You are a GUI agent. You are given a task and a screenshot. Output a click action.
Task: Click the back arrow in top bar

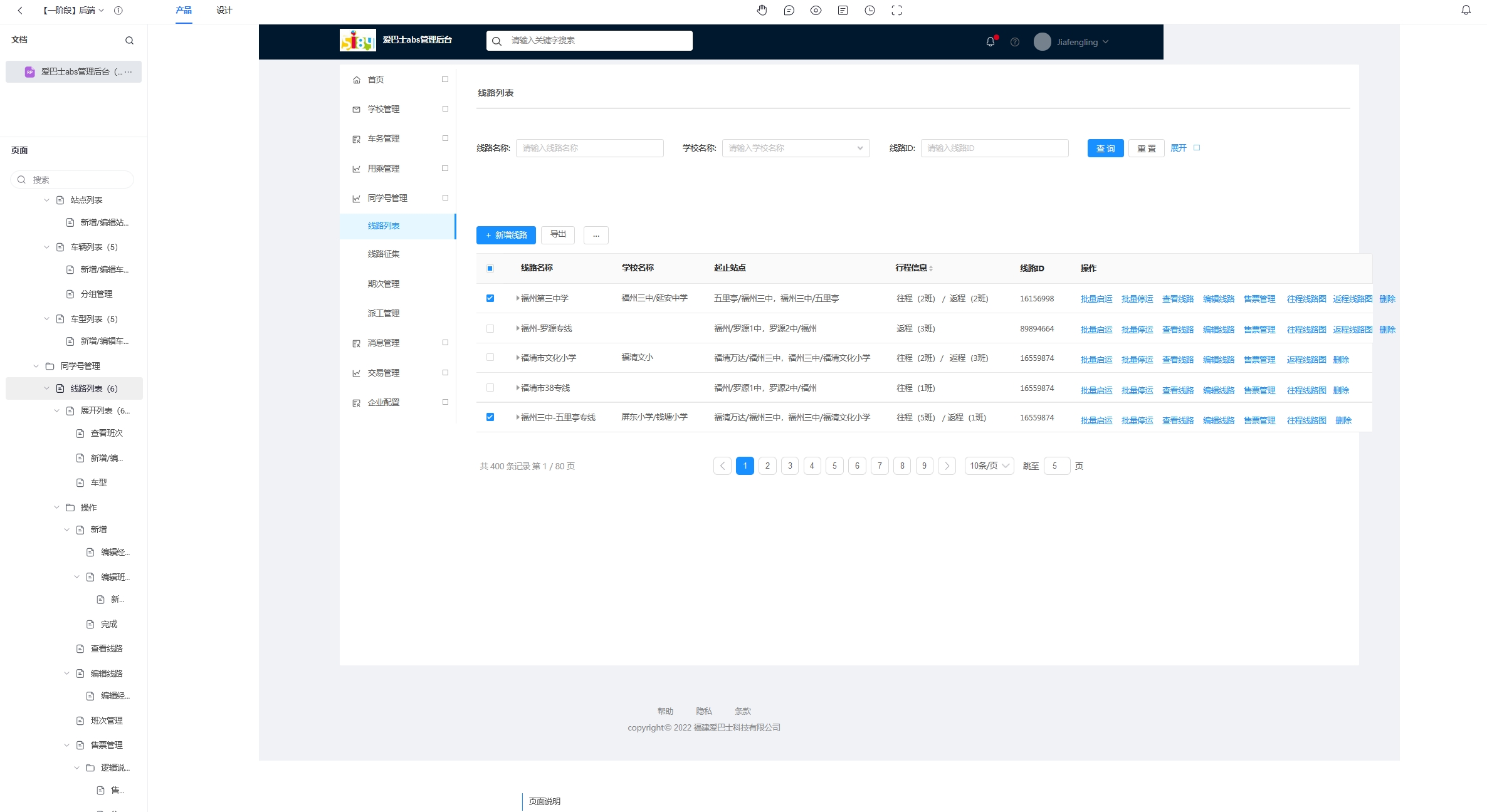[20, 10]
